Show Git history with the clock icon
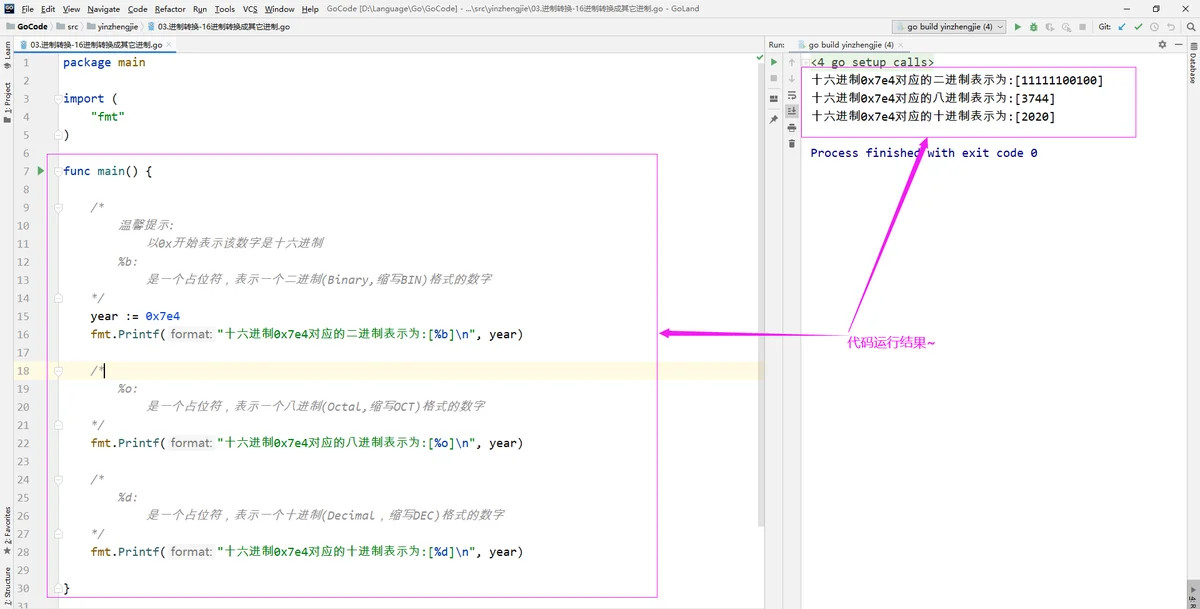 coord(1153,27)
